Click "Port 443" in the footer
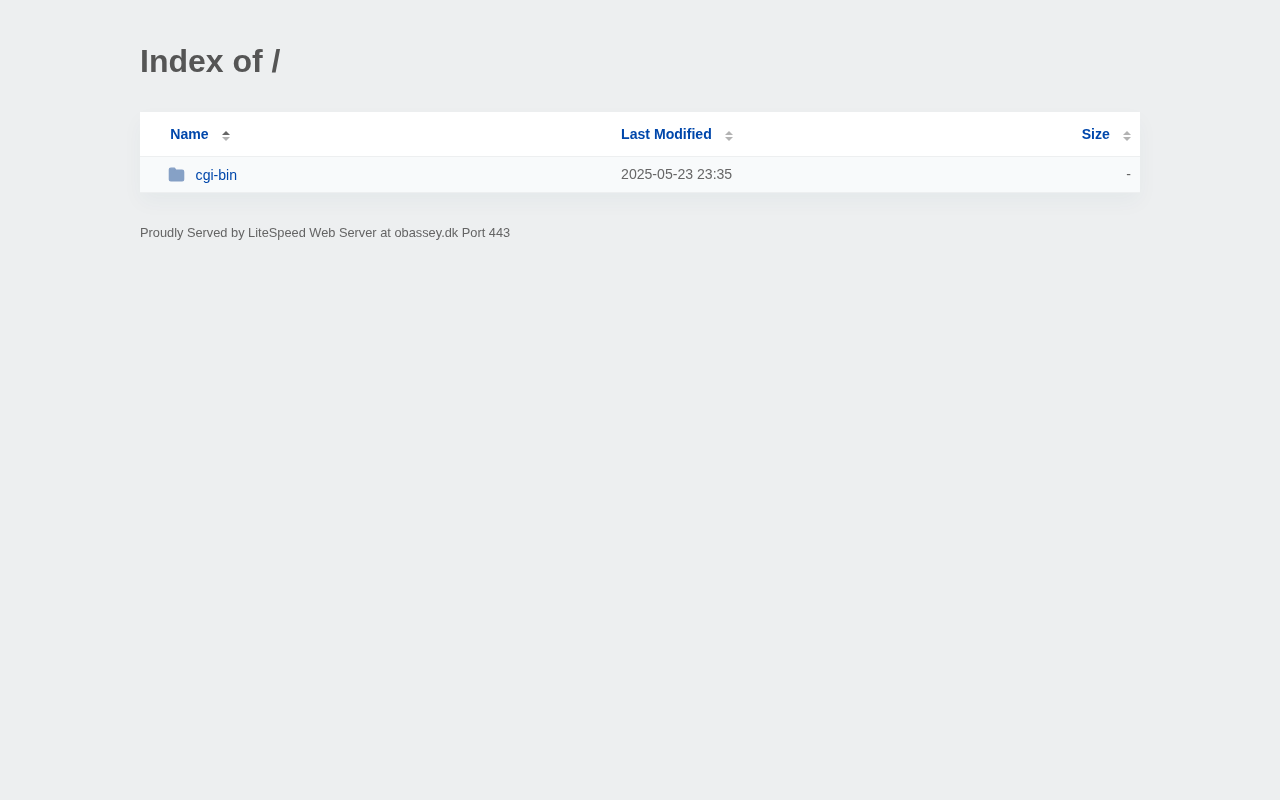The width and height of the screenshot is (1280, 800). [486, 233]
